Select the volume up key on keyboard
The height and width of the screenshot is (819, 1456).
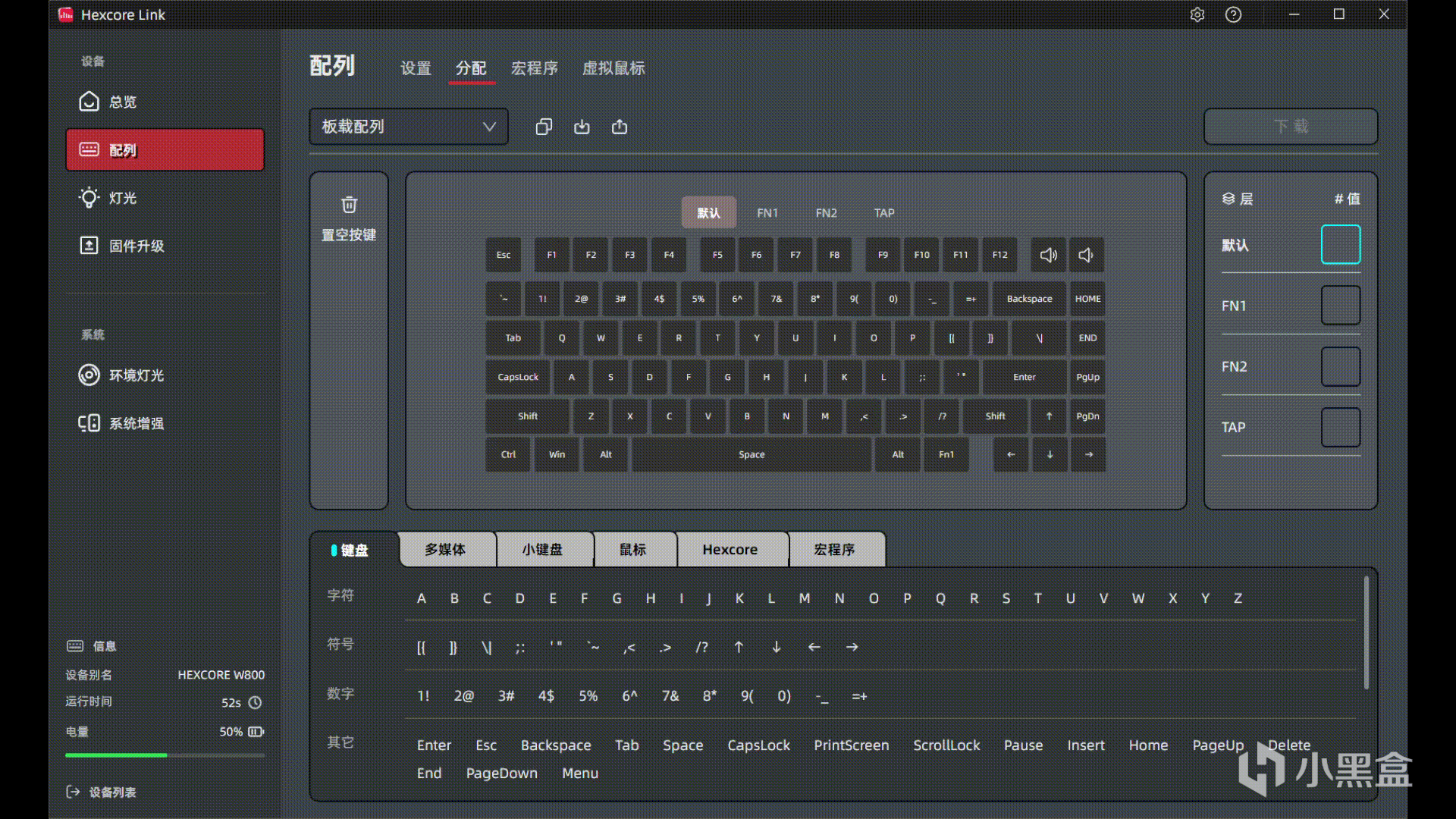pos(1048,255)
